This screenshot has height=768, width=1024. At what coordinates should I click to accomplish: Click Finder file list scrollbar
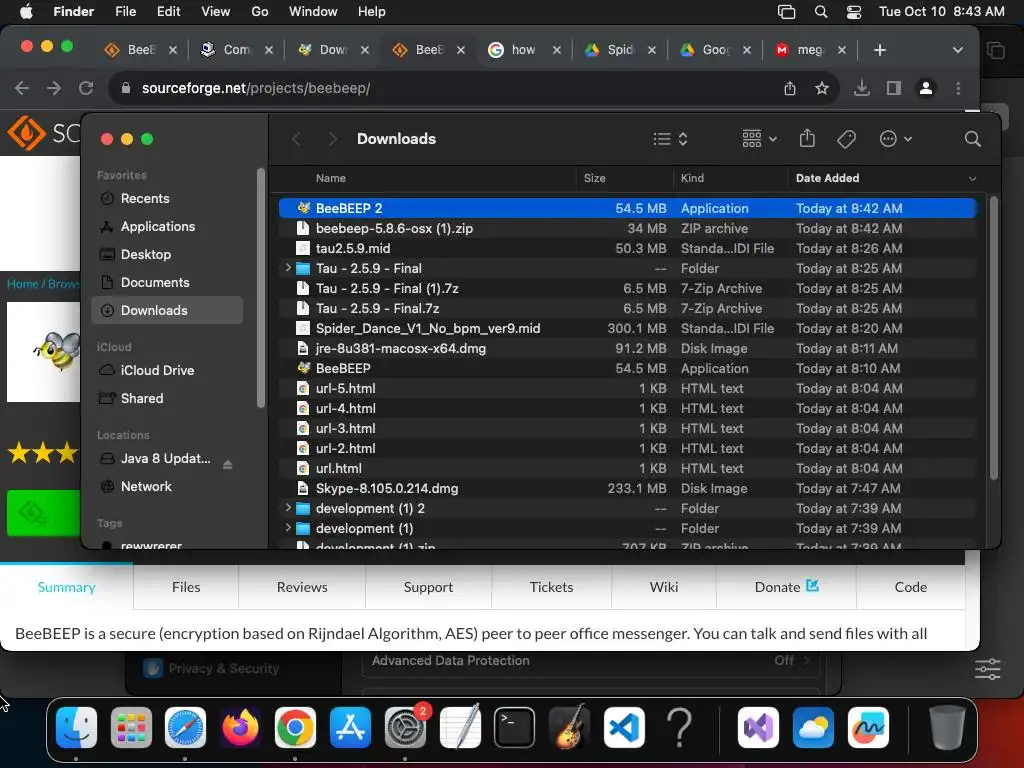click(993, 338)
